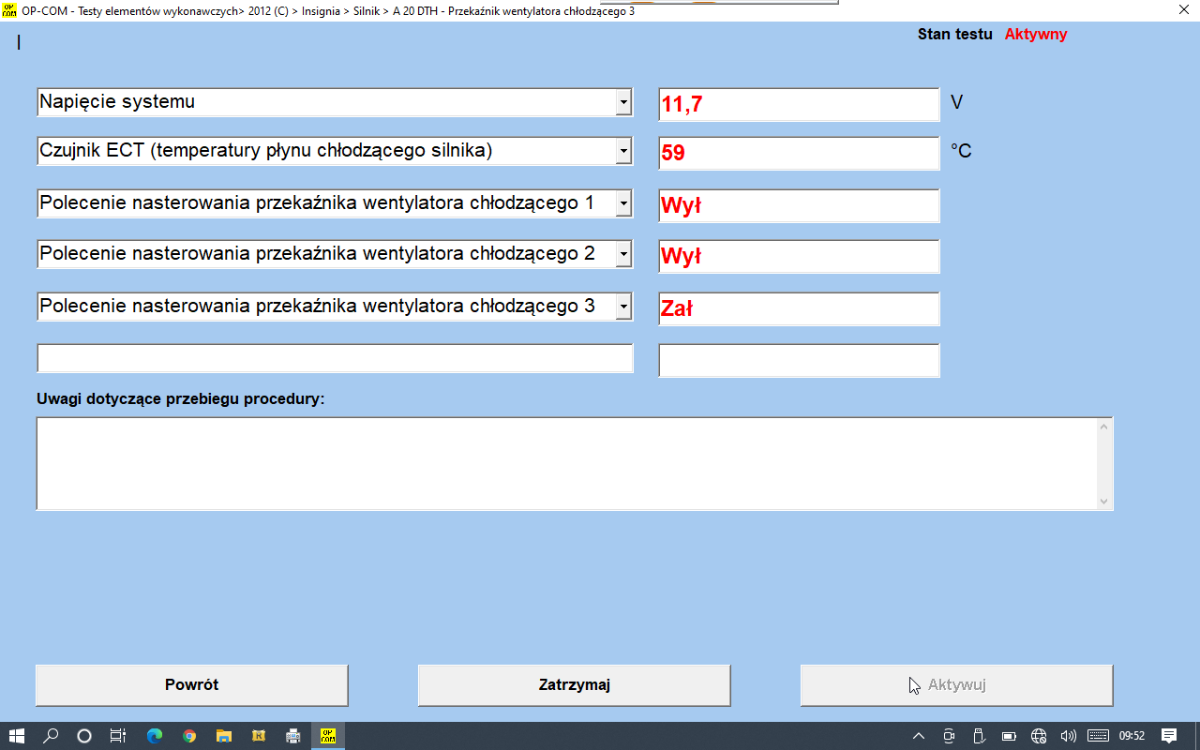Open volume control tray icon
This screenshot has height=750, width=1200.
tap(1068, 736)
